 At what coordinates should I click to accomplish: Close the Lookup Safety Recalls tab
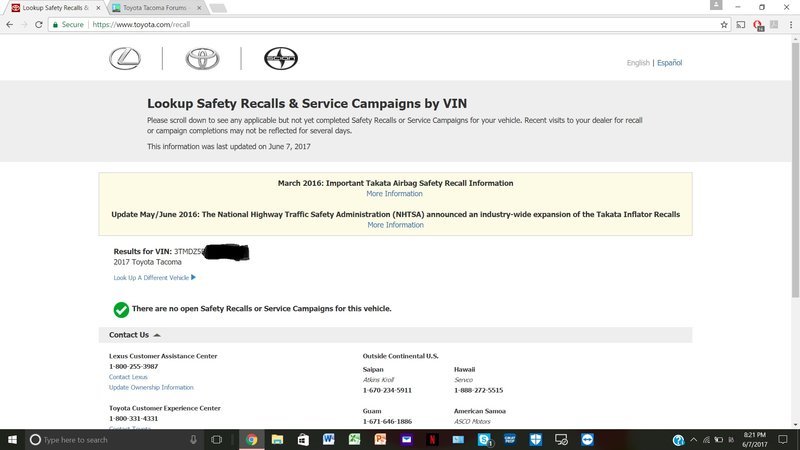(98, 8)
